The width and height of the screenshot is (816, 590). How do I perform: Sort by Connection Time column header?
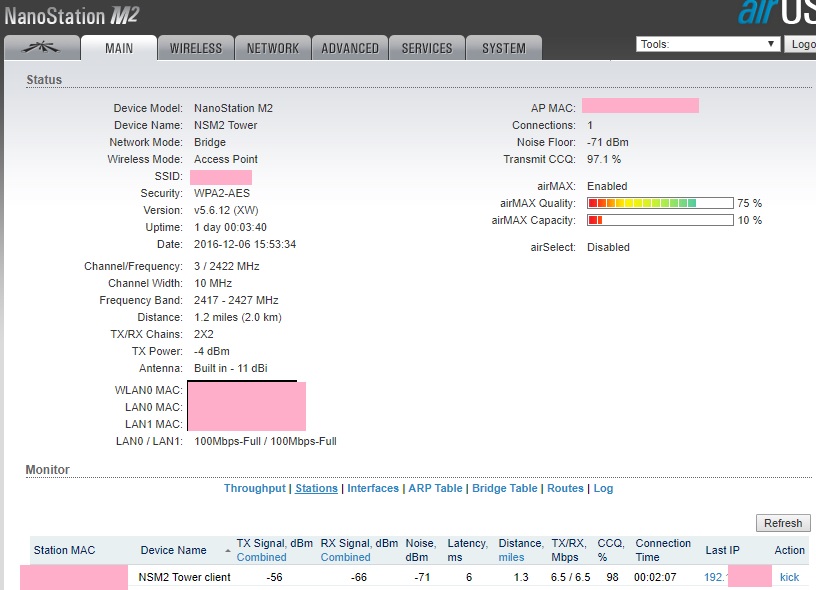[x=663, y=550]
